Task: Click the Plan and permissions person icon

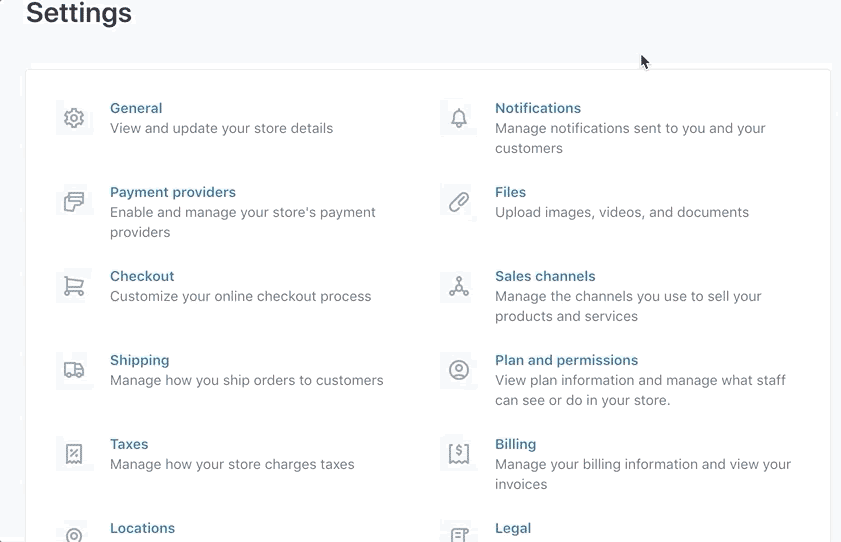Action: pos(459,370)
